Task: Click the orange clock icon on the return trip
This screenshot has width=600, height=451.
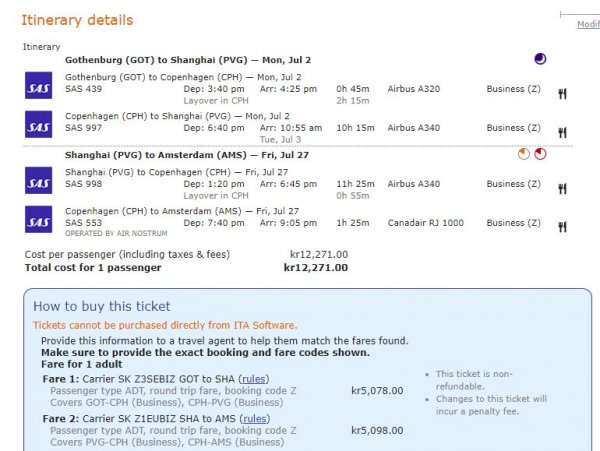Action: pyautogui.click(x=523, y=154)
